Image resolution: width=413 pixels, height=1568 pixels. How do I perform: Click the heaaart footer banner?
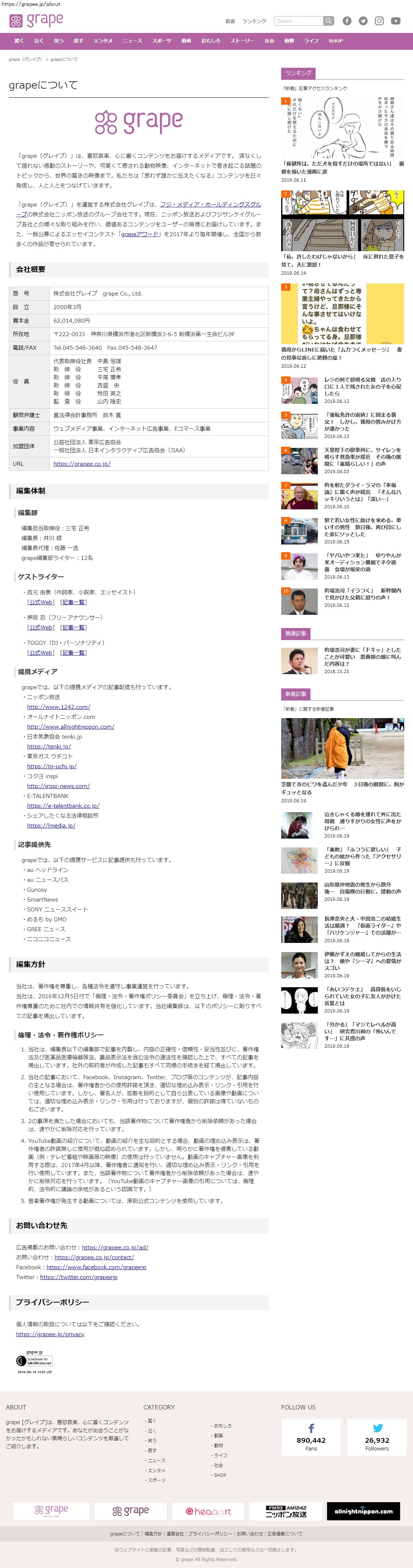click(x=209, y=1511)
